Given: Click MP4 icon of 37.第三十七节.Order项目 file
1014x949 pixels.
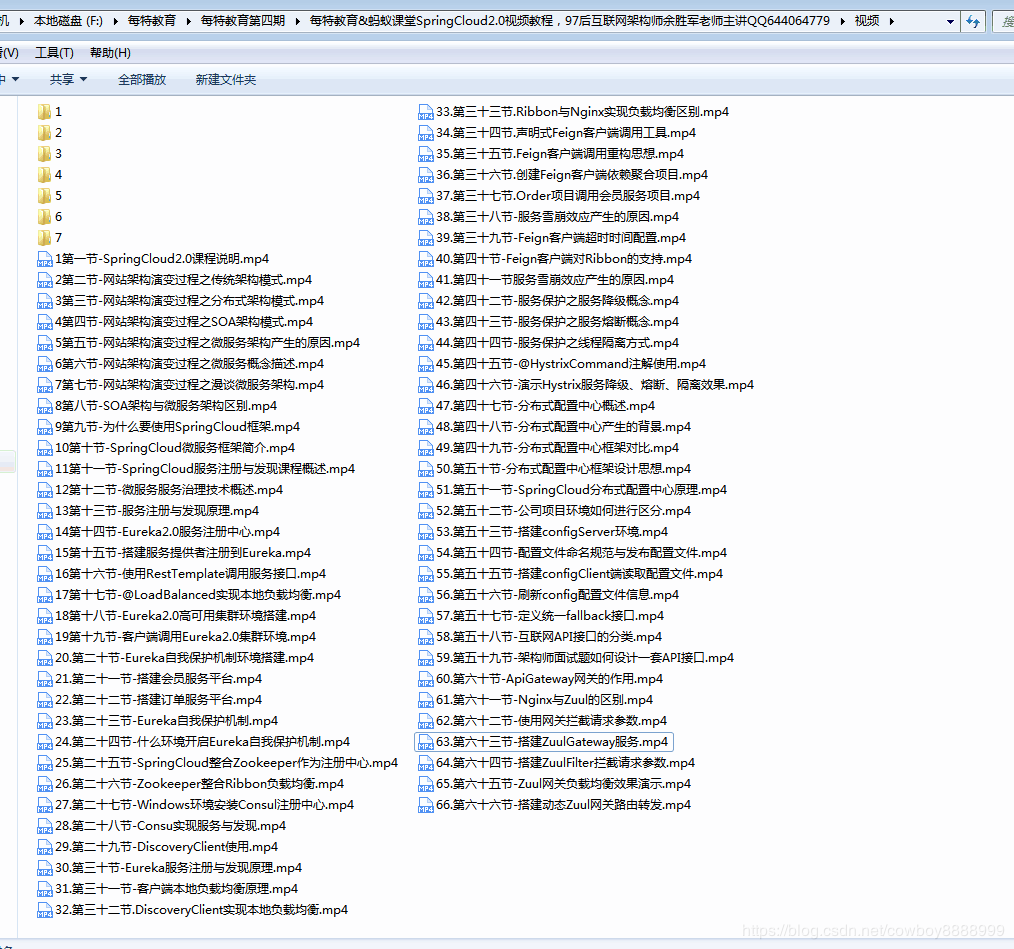Looking at the screenshot, I should click(426, 196).
